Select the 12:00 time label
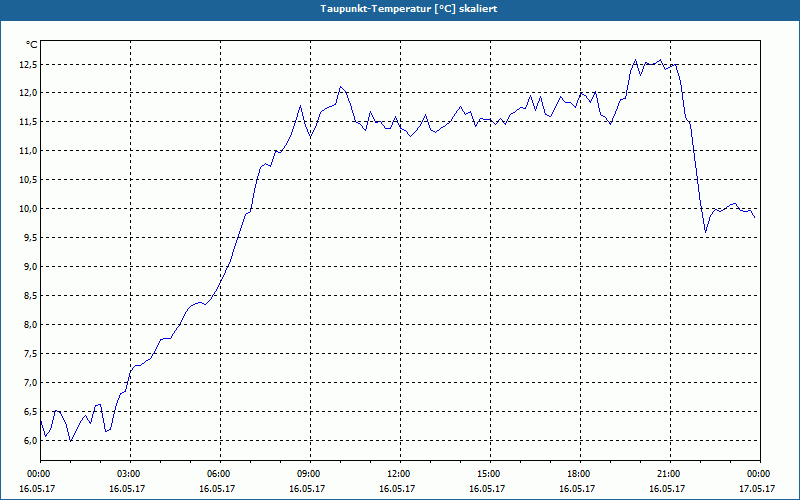The height and width of the screenshot is (500, 800). 400,474
